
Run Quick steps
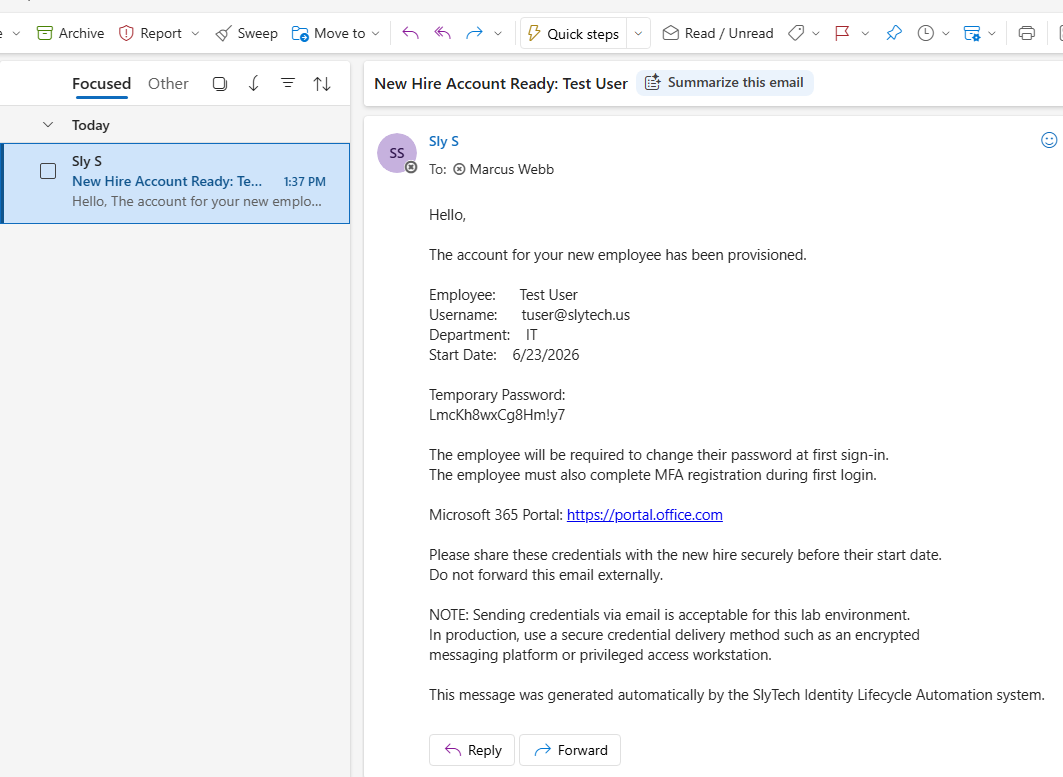tap(574, 33)
